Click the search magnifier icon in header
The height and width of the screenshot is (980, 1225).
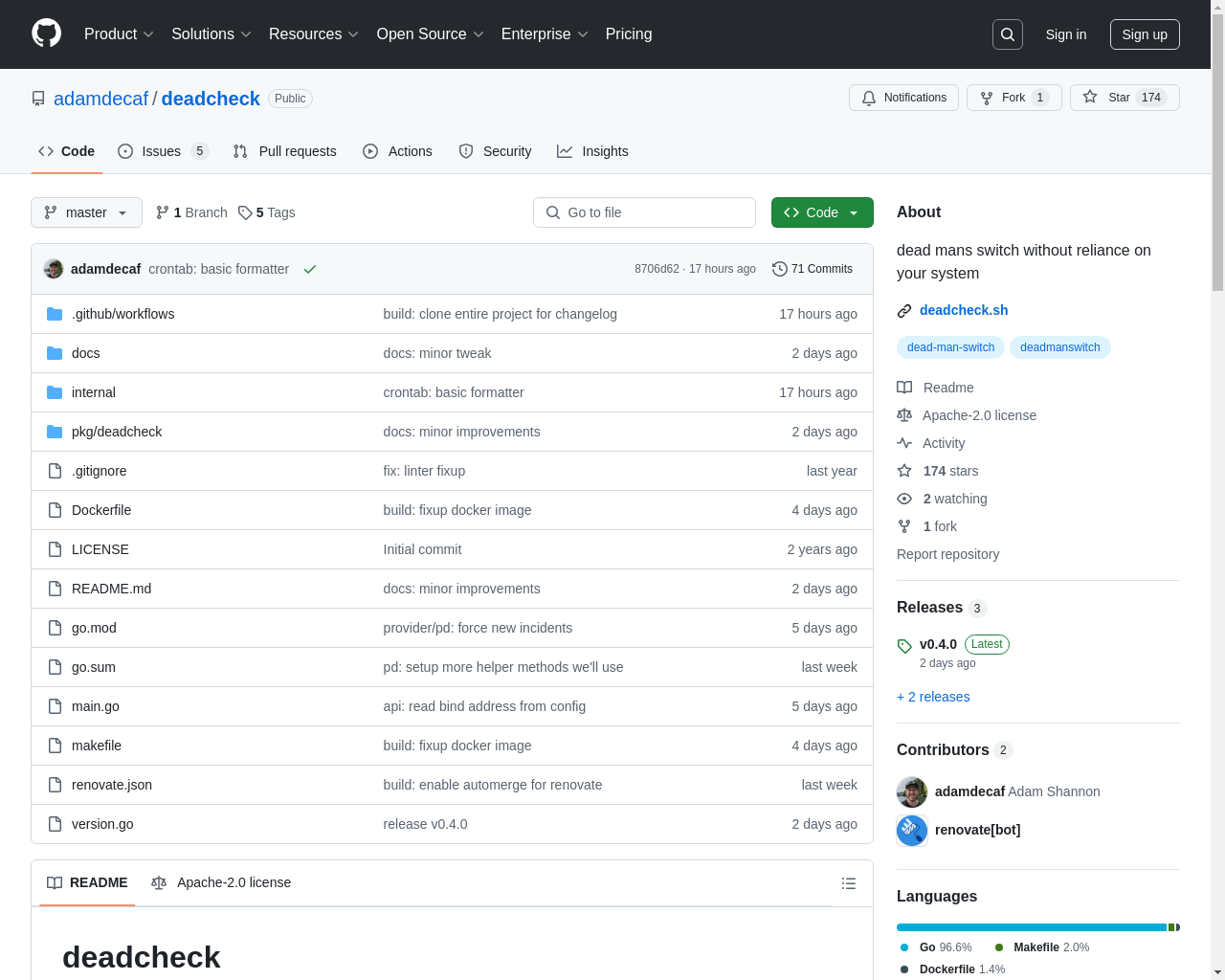tap(1008, 34)
